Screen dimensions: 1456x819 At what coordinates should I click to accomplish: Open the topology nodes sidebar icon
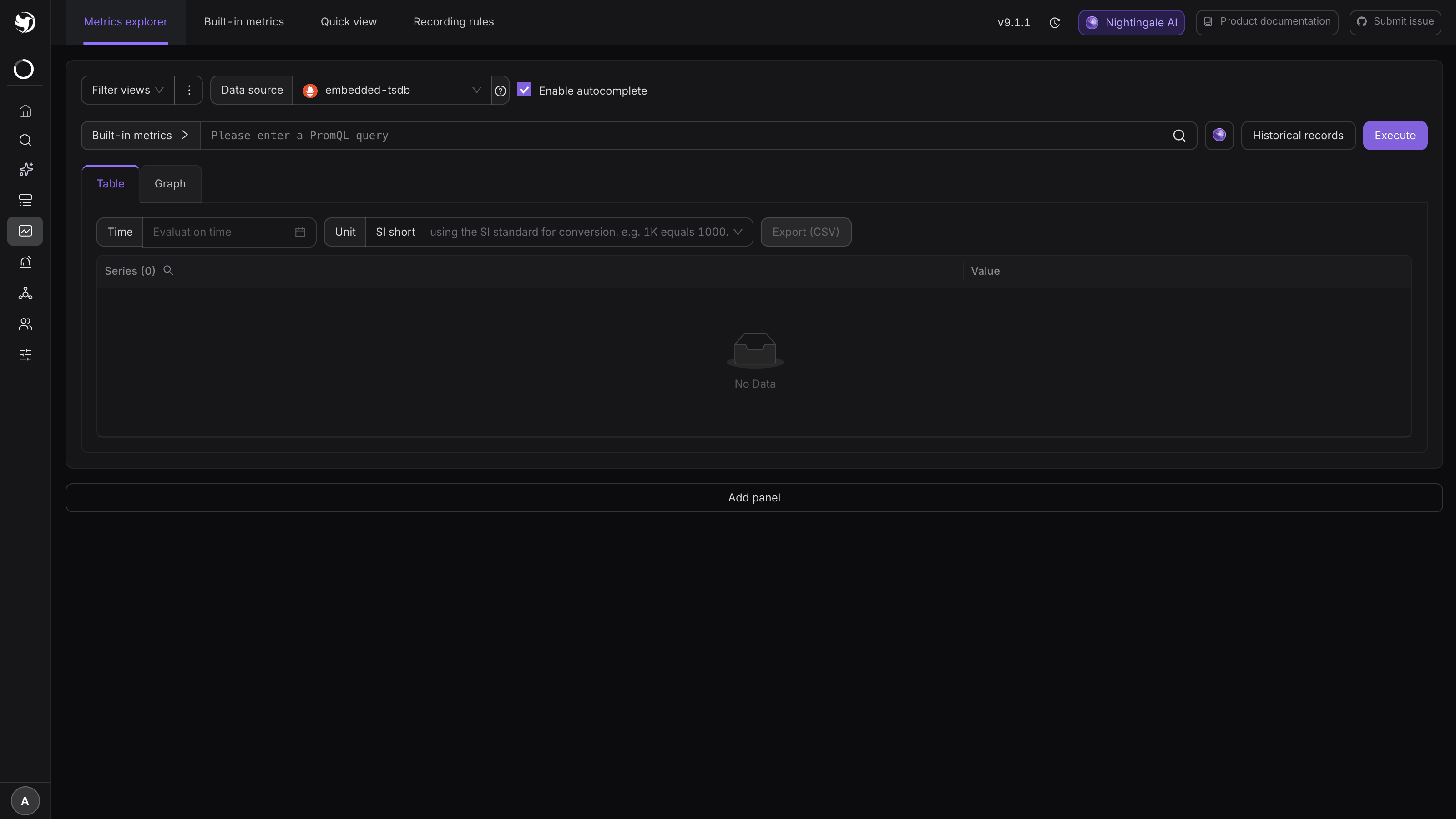[25, 293]
